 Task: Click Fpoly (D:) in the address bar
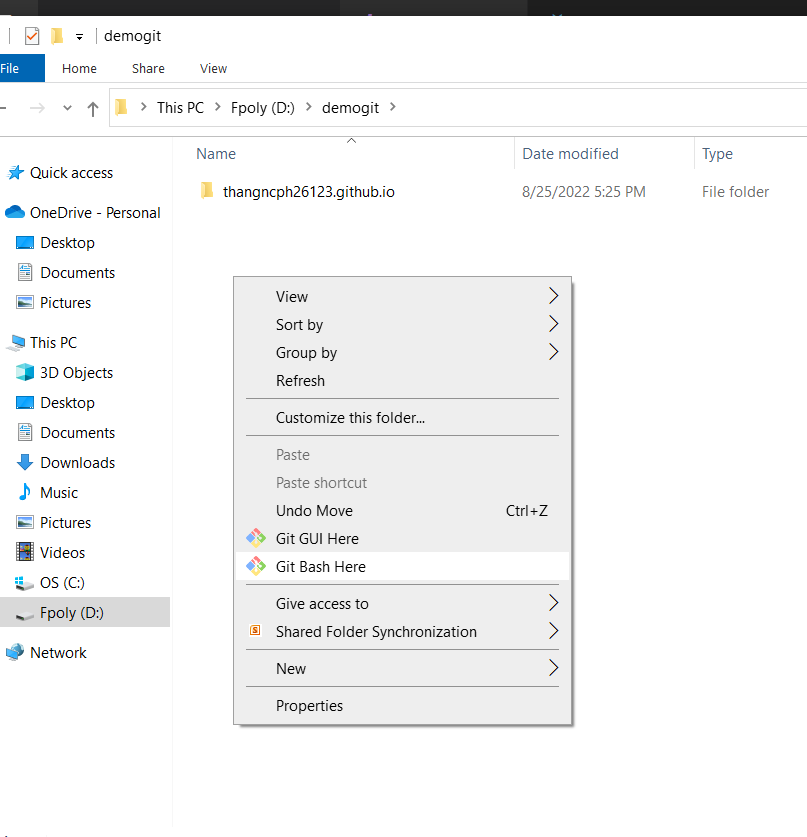(263, 108)
